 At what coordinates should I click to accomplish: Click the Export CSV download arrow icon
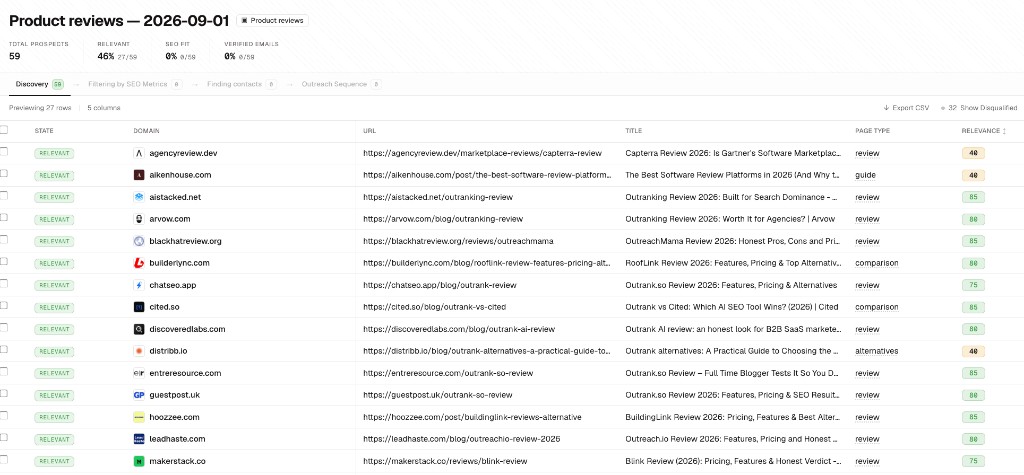tap(886, 108)
